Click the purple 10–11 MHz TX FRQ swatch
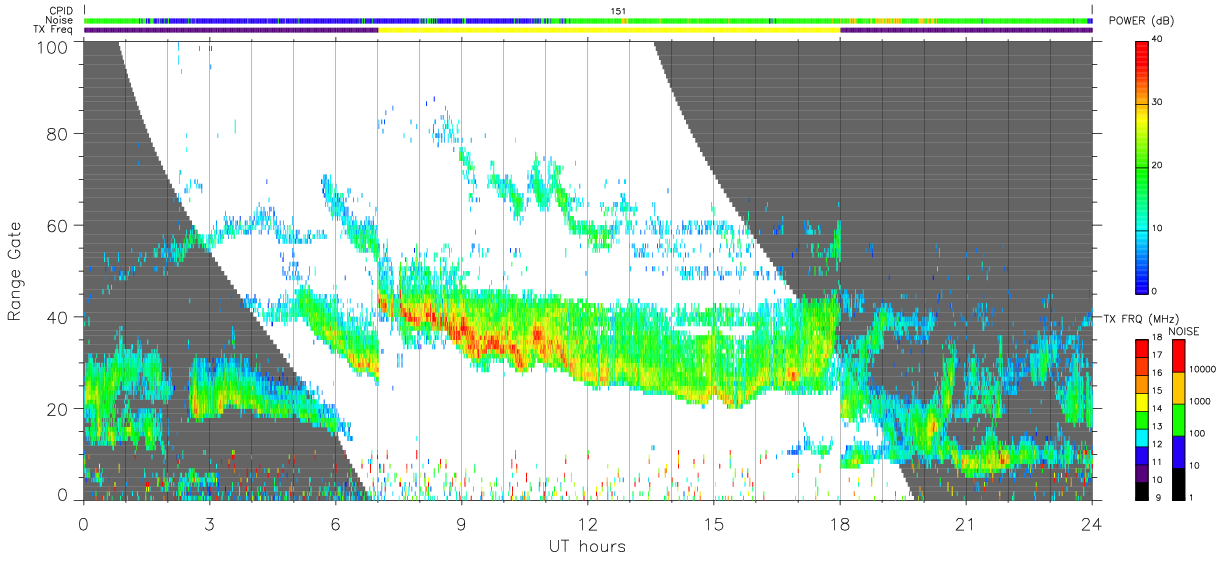 tap(1141, 472)
